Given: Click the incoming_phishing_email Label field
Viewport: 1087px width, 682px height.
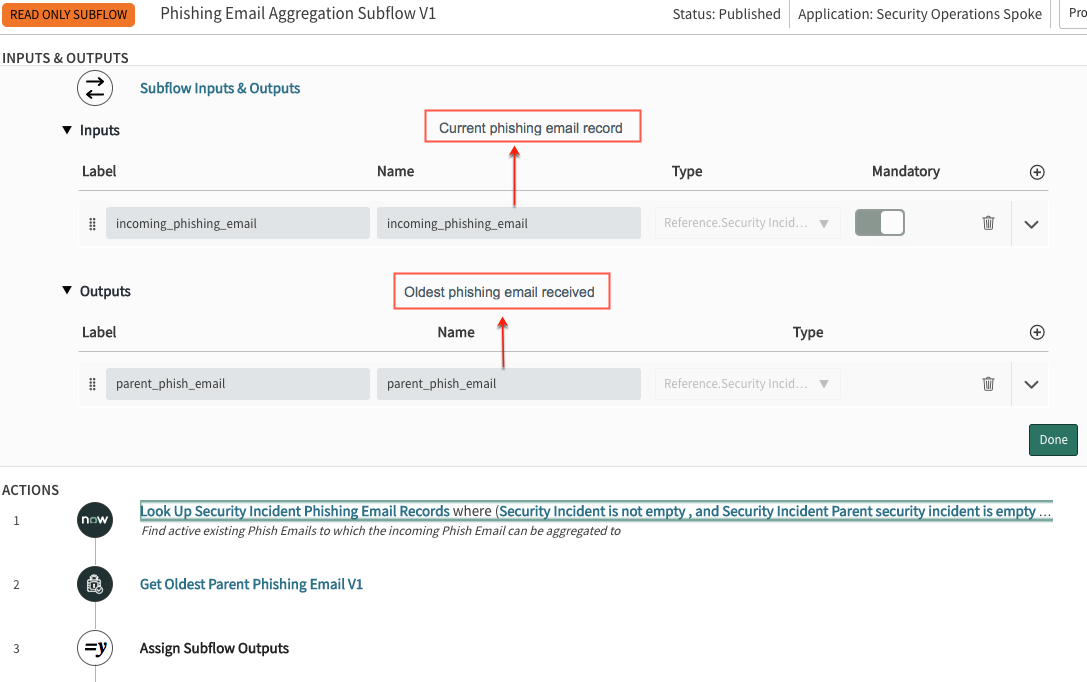Looking at the screenshot, I should click(x=238, y=223).
